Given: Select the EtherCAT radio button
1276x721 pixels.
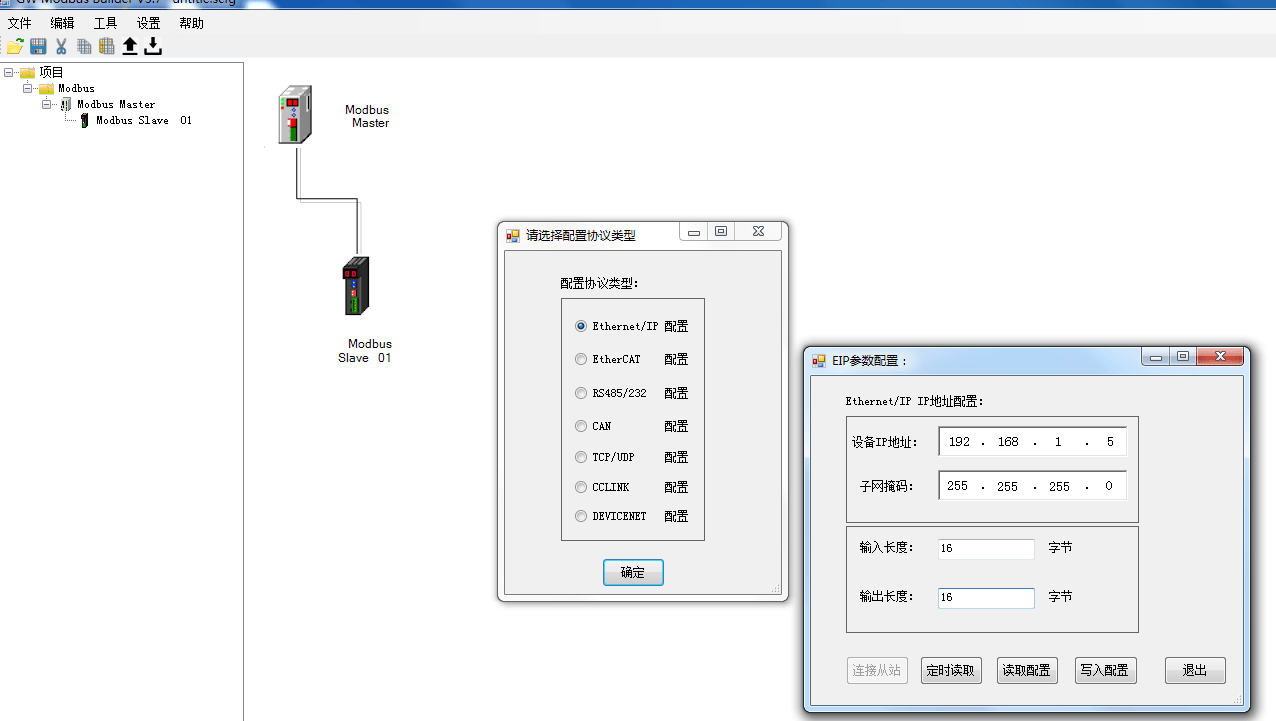Looking at the screenshot, I should (x=581, y=359).
